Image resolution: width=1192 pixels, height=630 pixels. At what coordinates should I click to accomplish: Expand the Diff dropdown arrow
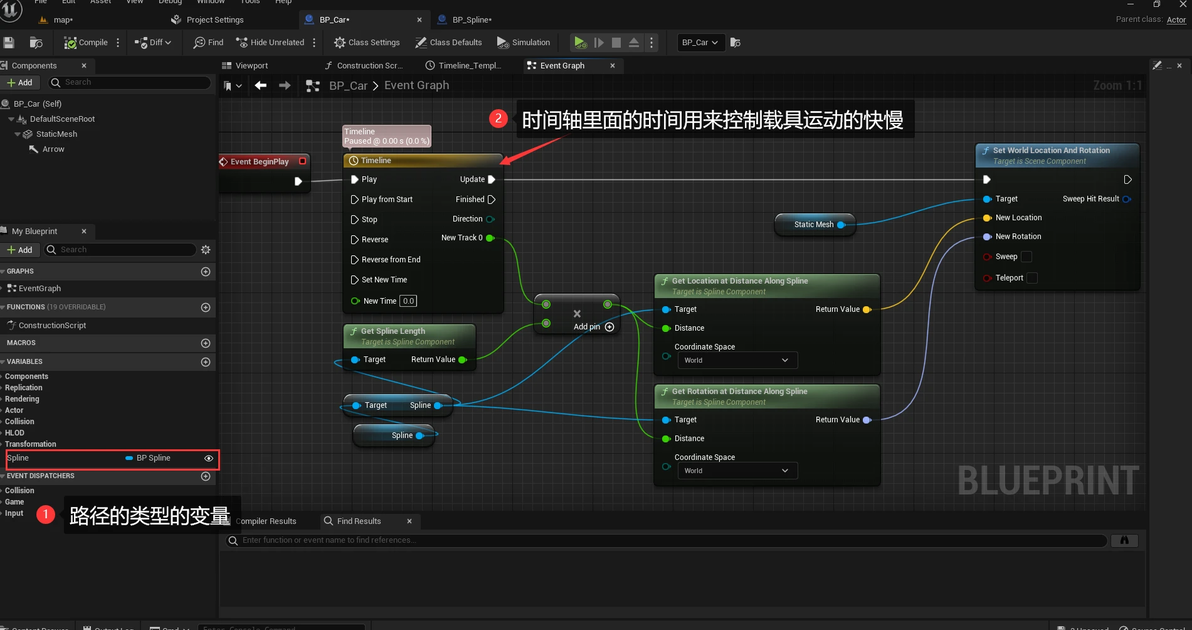tap(168, 43)
